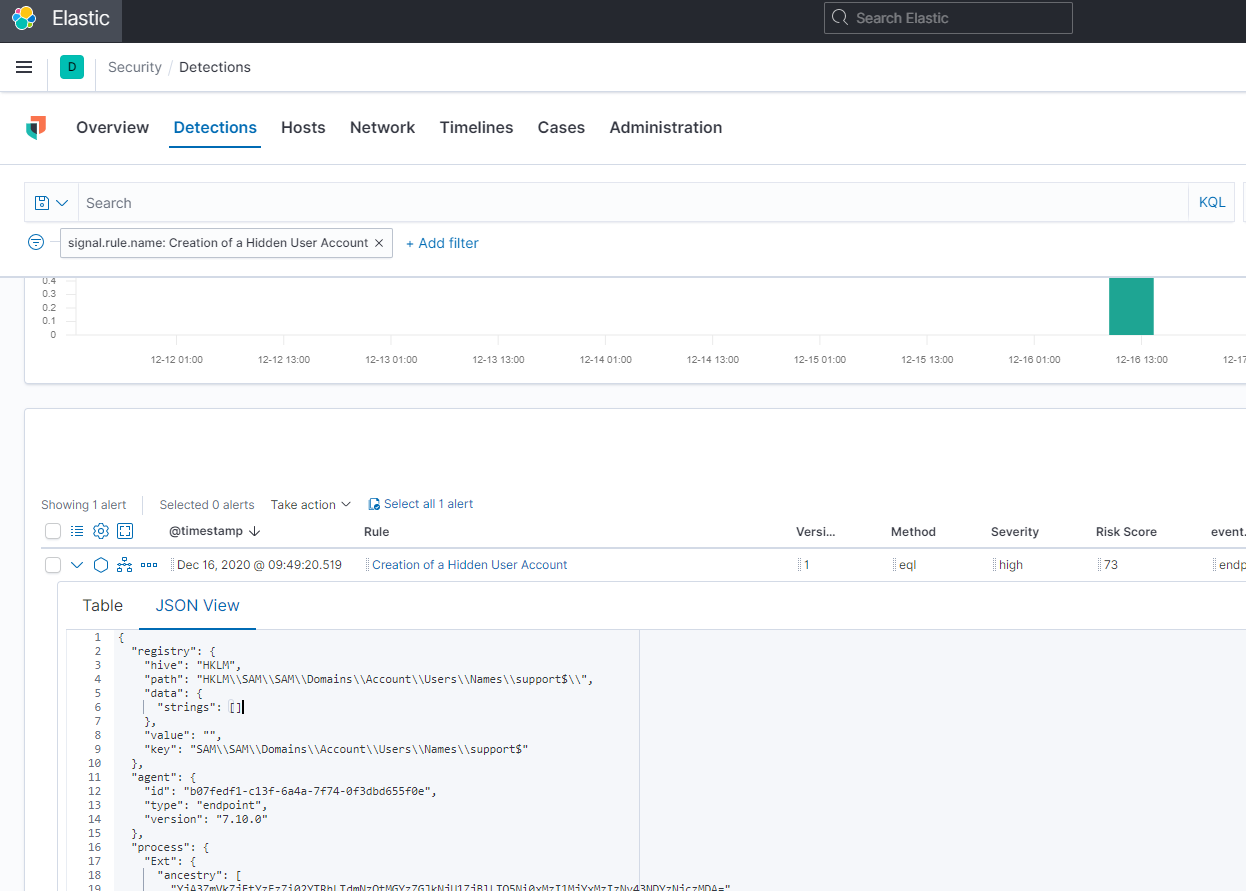Viewport: 1246px width, 891px height.
Task: Click the green histogram bar
Action: pyautogui.click(x=1131, y=306)
